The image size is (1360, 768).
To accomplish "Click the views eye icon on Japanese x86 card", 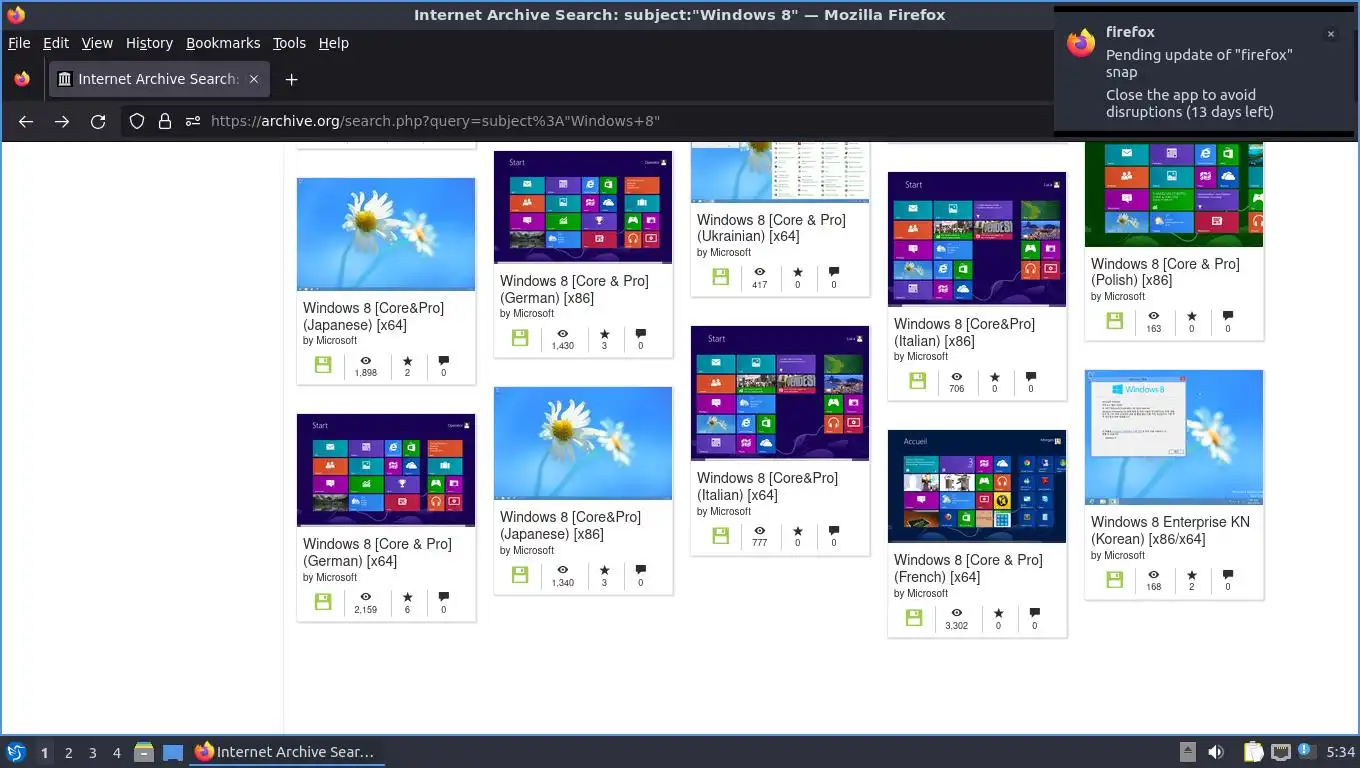I will click(x=563, y=570).
